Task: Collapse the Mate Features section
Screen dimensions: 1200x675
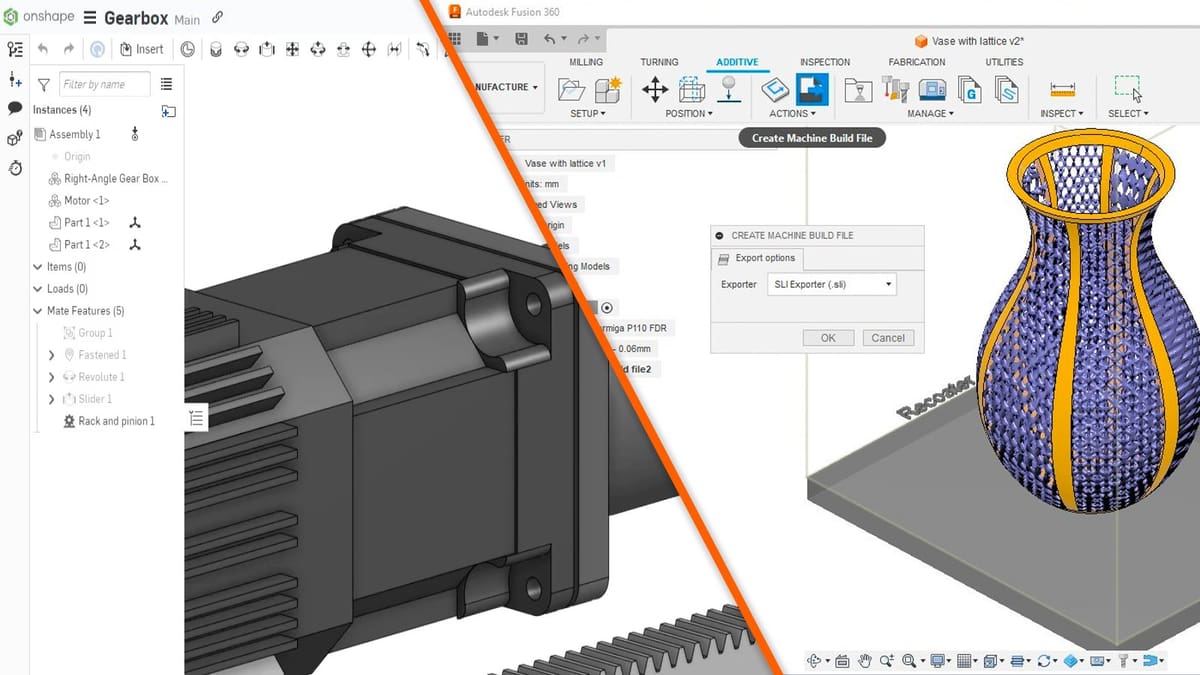Action: pos(36,310)
